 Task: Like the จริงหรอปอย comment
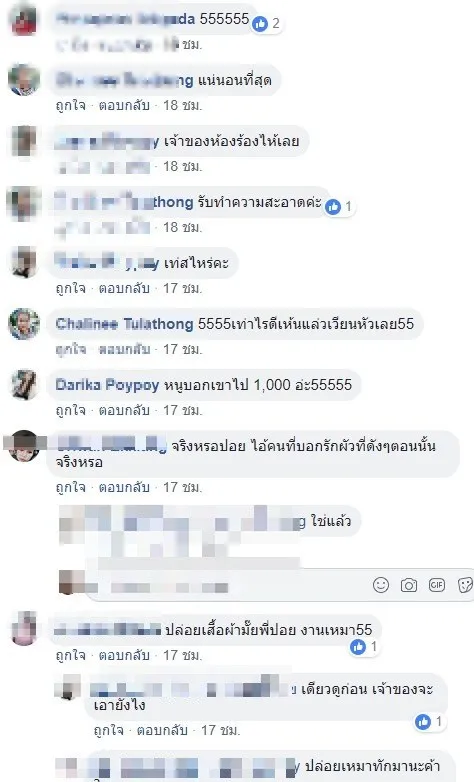pyautogui.click(x=70, y=487)
